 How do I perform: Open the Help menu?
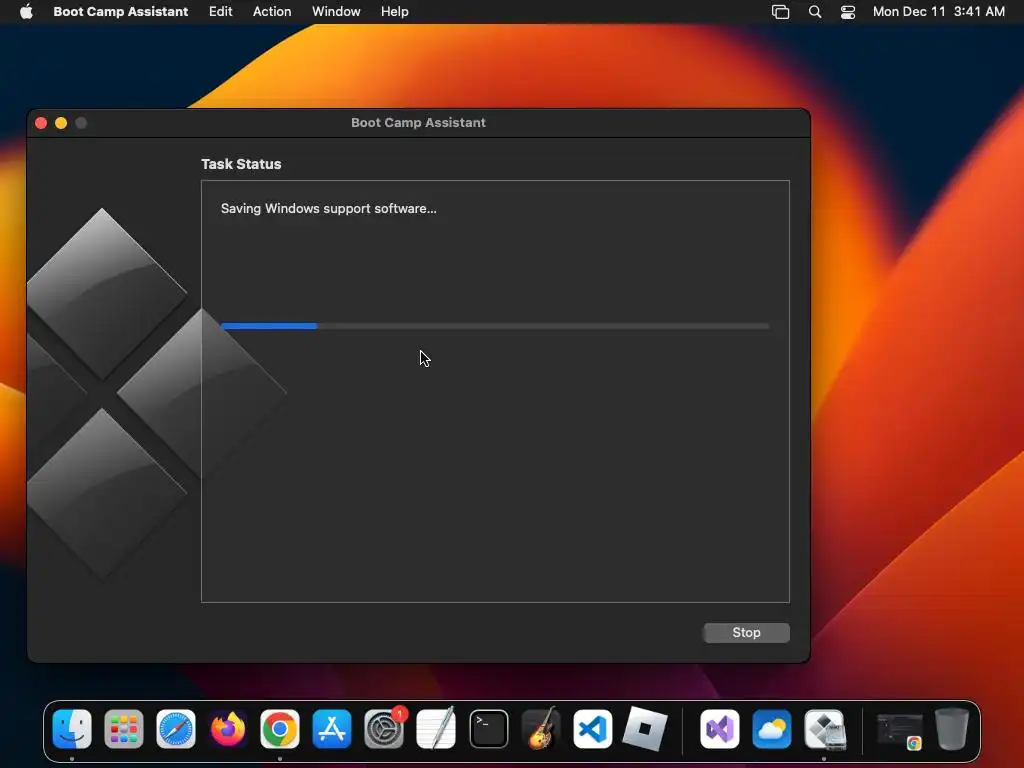tap(394, 12)
